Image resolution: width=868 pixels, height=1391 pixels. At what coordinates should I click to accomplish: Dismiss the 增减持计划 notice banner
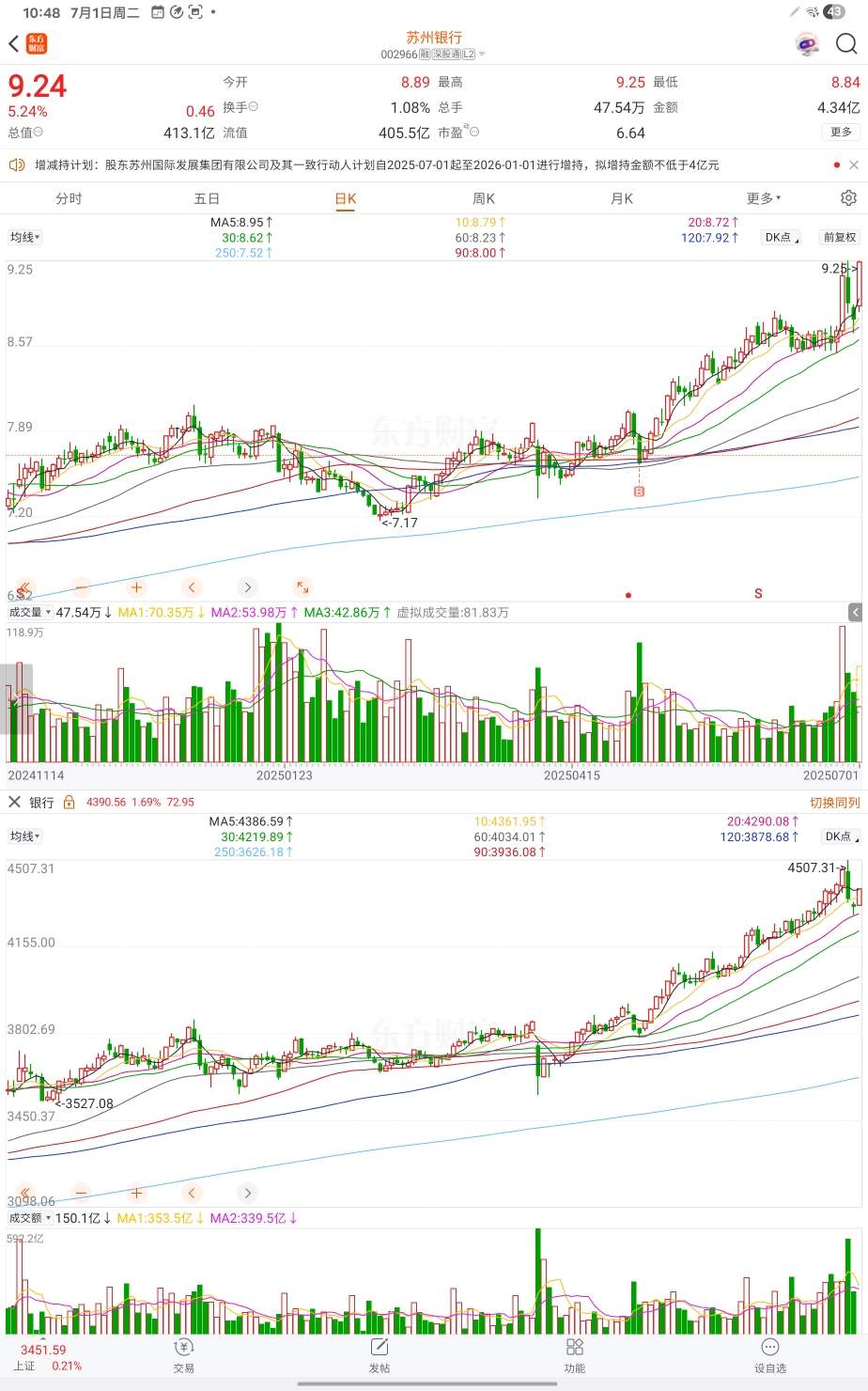[853, 165]
